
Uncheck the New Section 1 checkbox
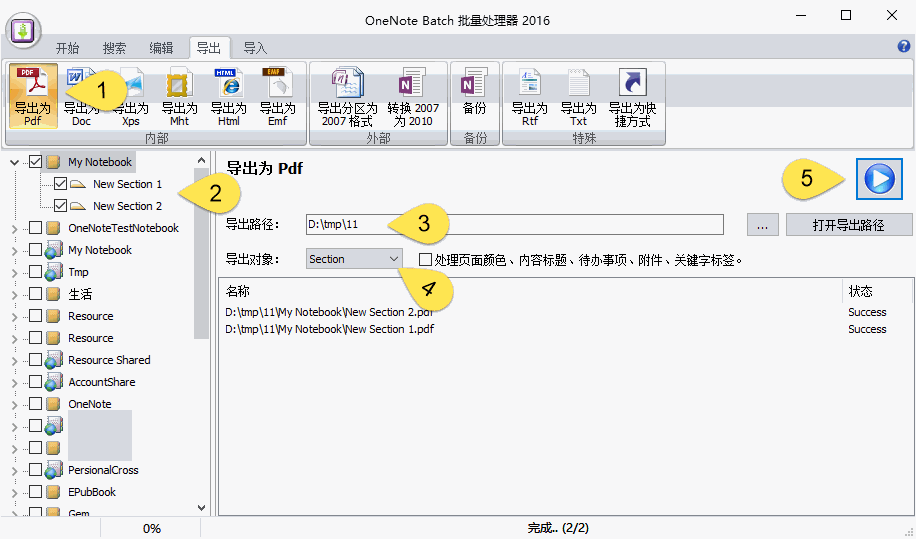(60, 184)
